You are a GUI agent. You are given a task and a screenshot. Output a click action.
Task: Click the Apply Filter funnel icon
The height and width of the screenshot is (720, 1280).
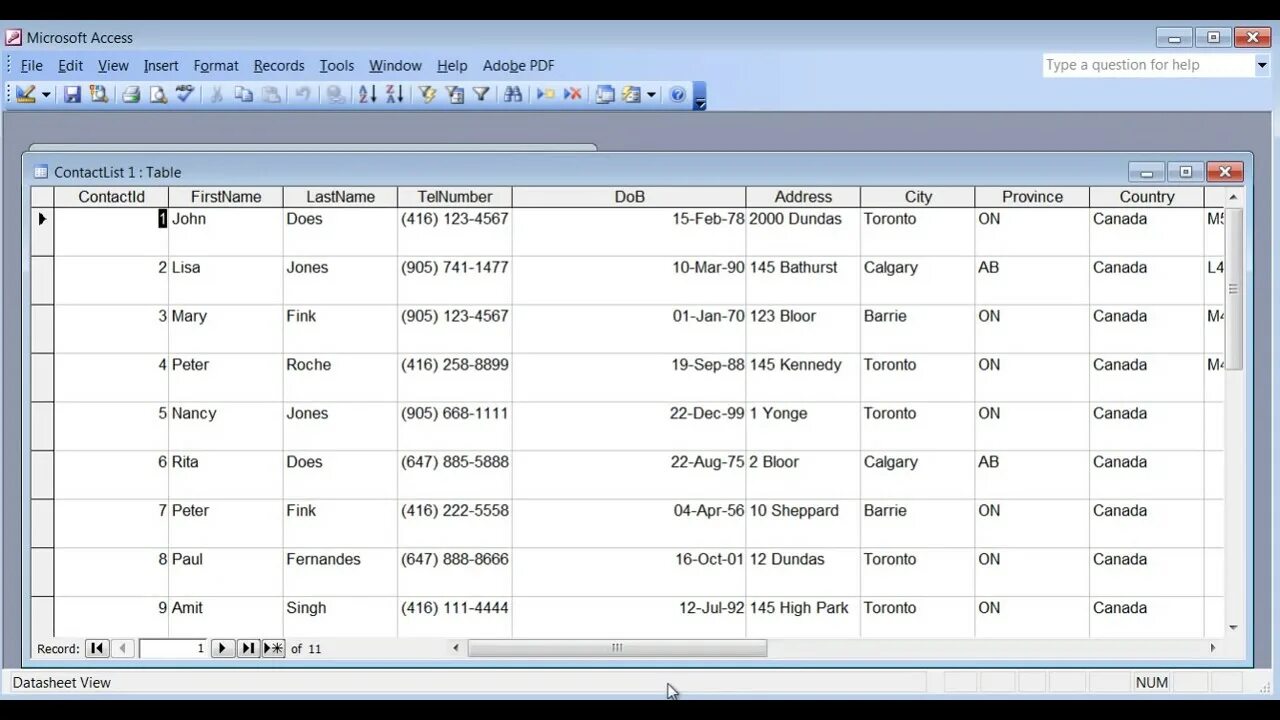pos(481,95)
